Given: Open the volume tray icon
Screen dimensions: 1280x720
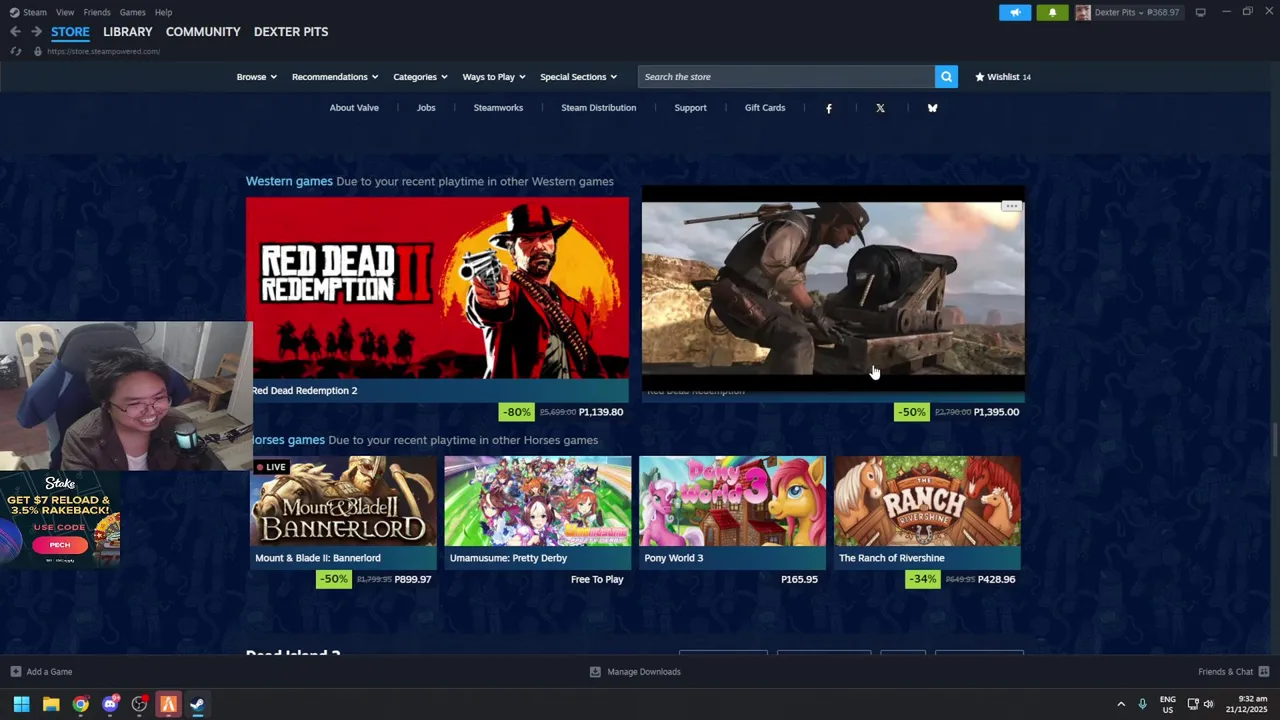Looking at the screenshot, I should coord(1209,704).
